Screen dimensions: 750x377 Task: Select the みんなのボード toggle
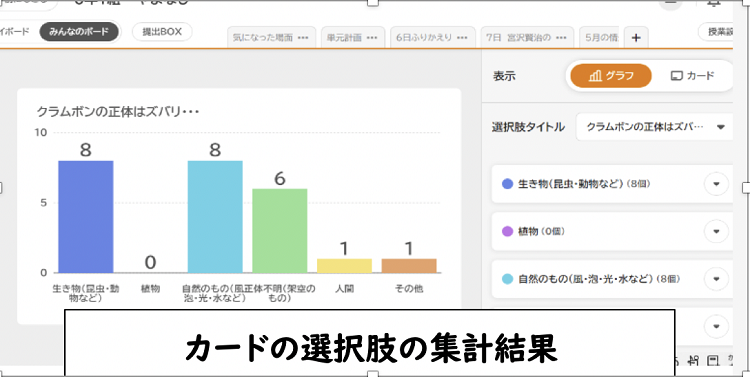[79, 32]
